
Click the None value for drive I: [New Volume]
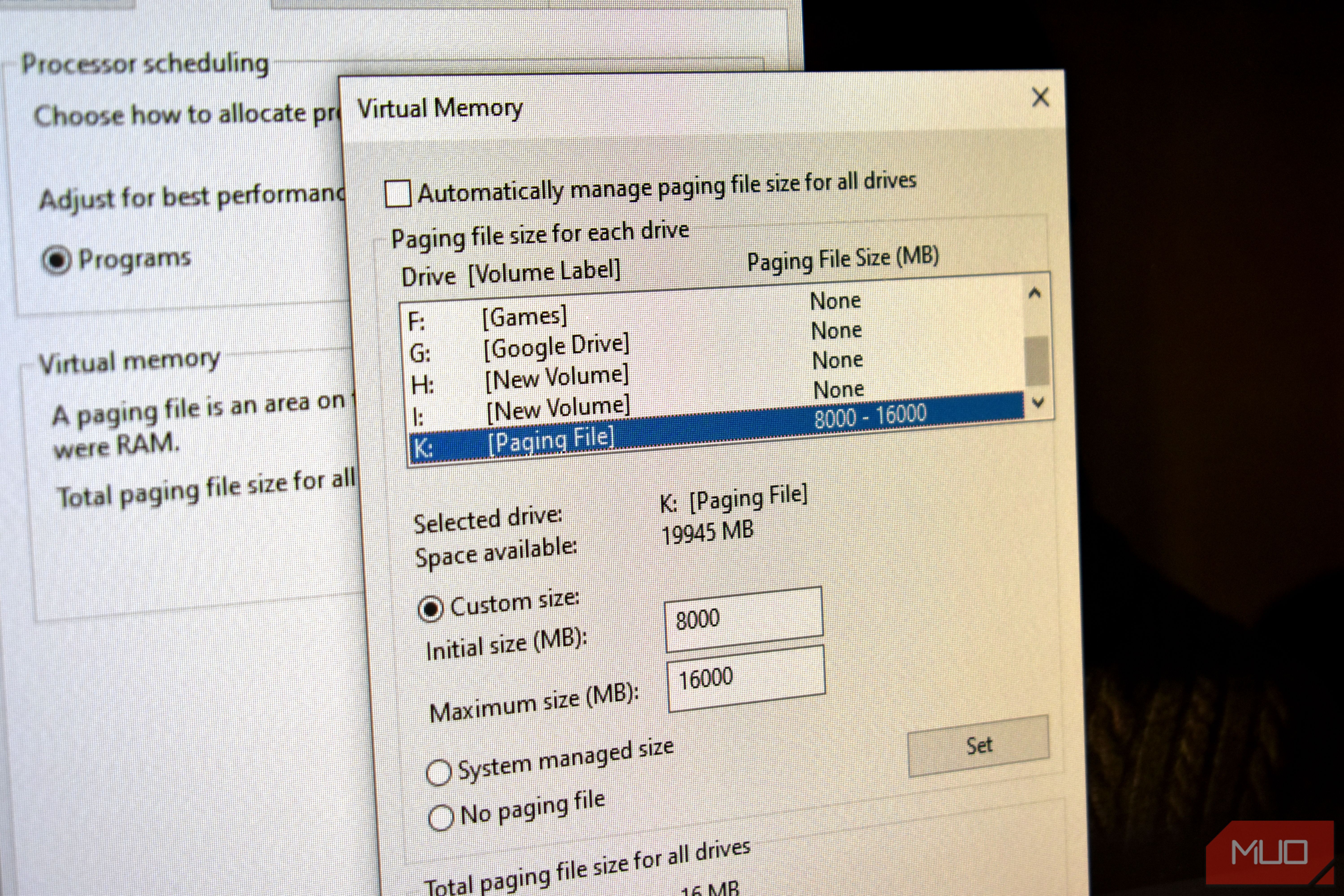(x=839, y=390)
